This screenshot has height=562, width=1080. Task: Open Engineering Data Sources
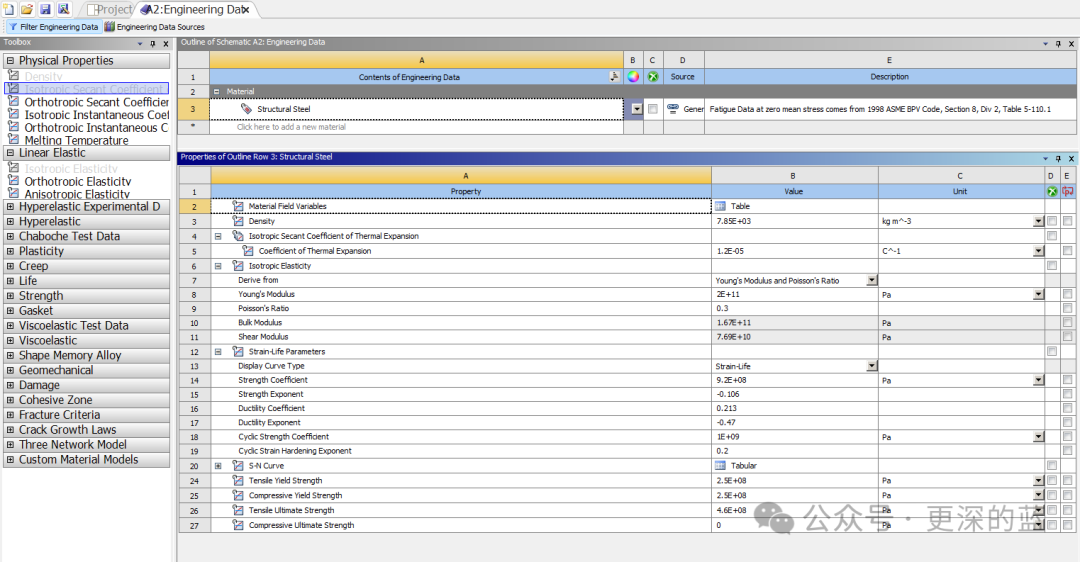[x=154, y=27]
